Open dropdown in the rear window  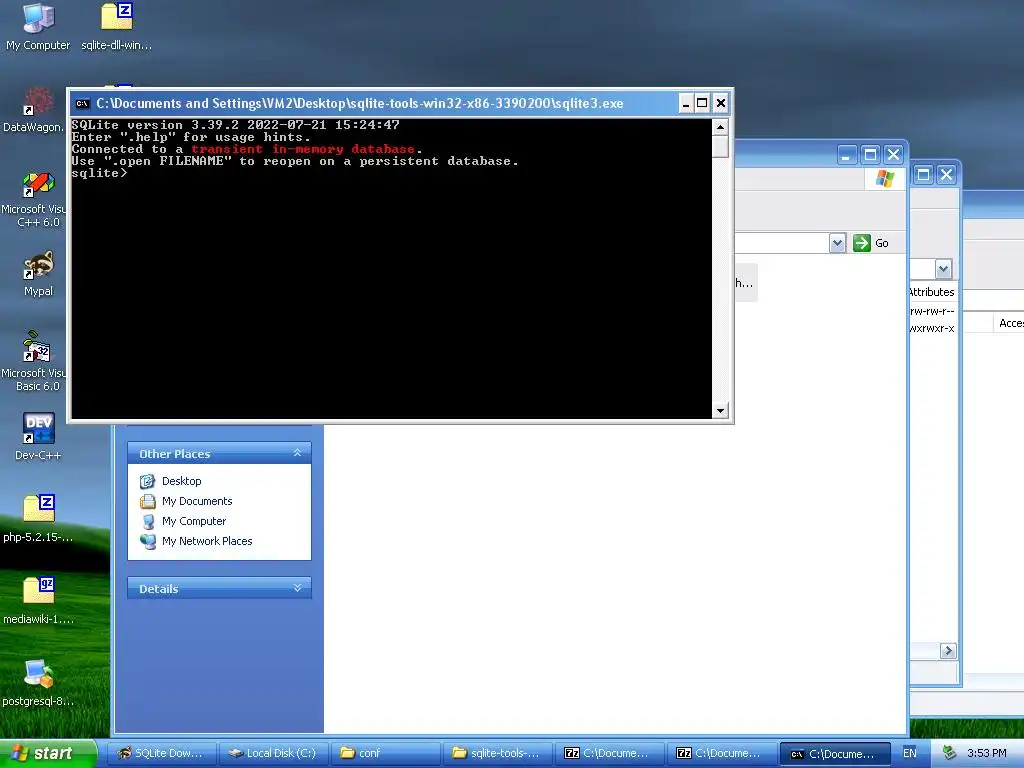(x=943, y=268)
